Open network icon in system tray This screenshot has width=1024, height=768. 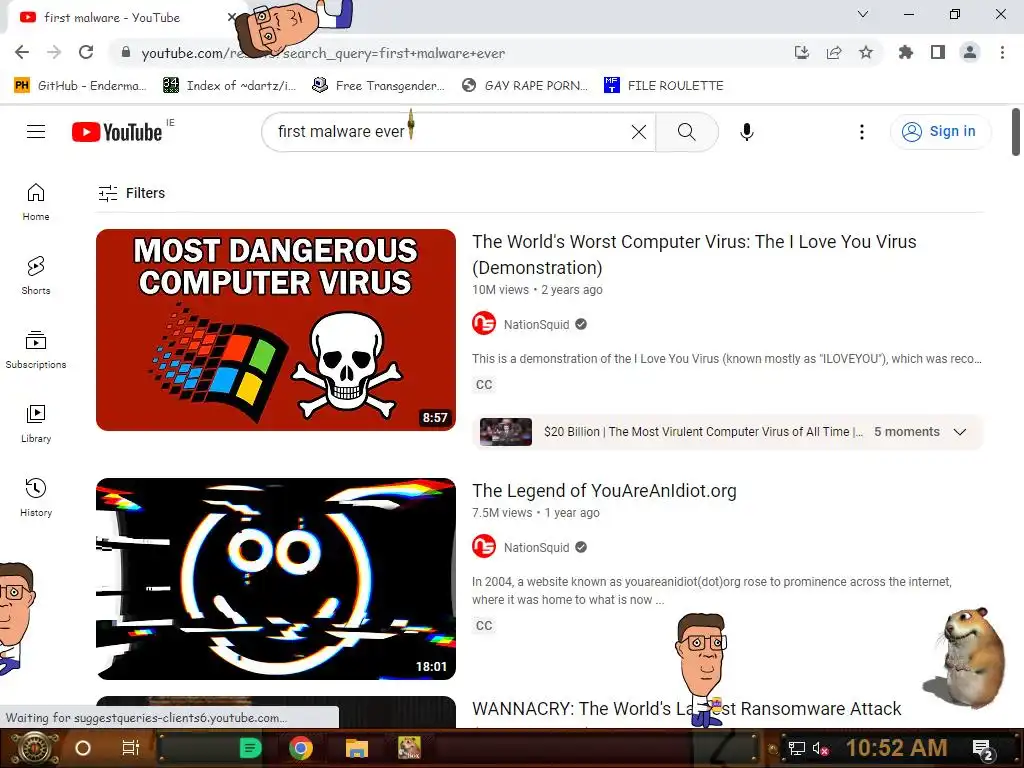tap(797, 749)
